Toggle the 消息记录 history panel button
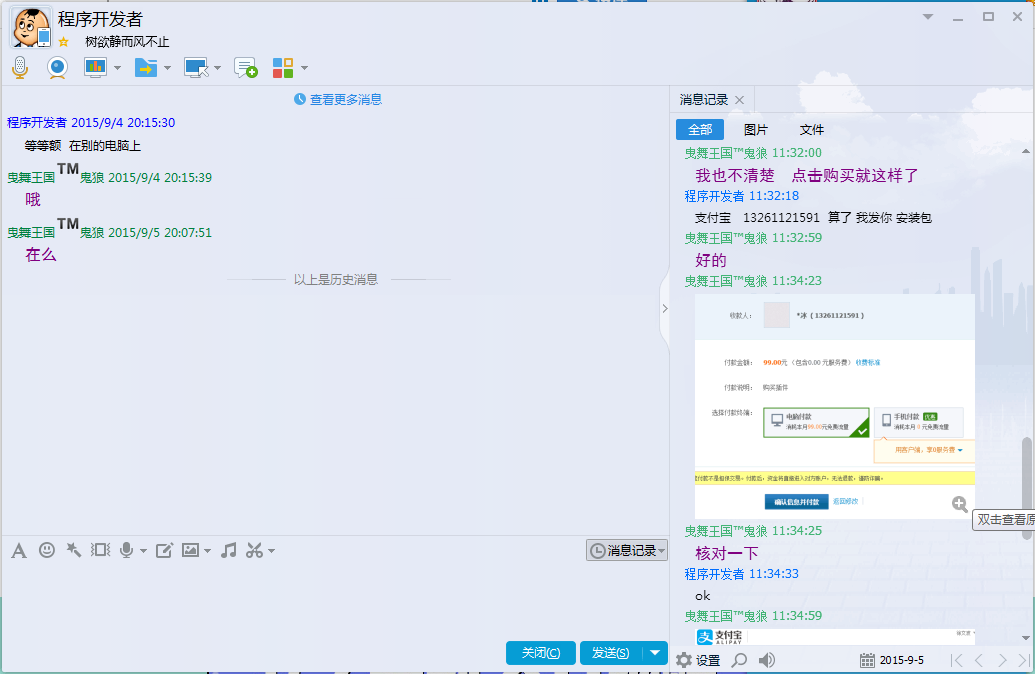1035x674 pixels. click(626, 550)
